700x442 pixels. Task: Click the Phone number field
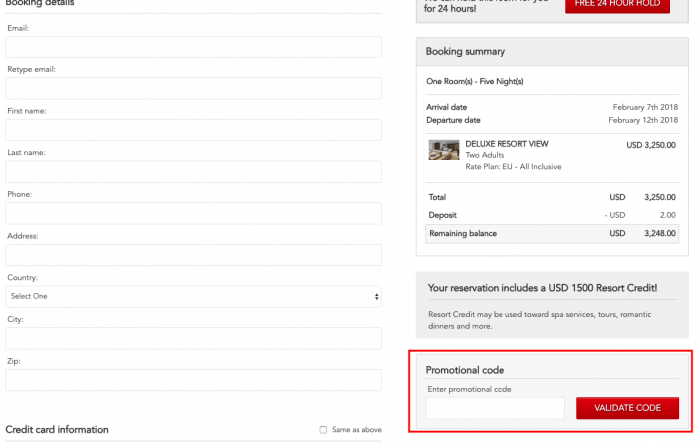193,213
